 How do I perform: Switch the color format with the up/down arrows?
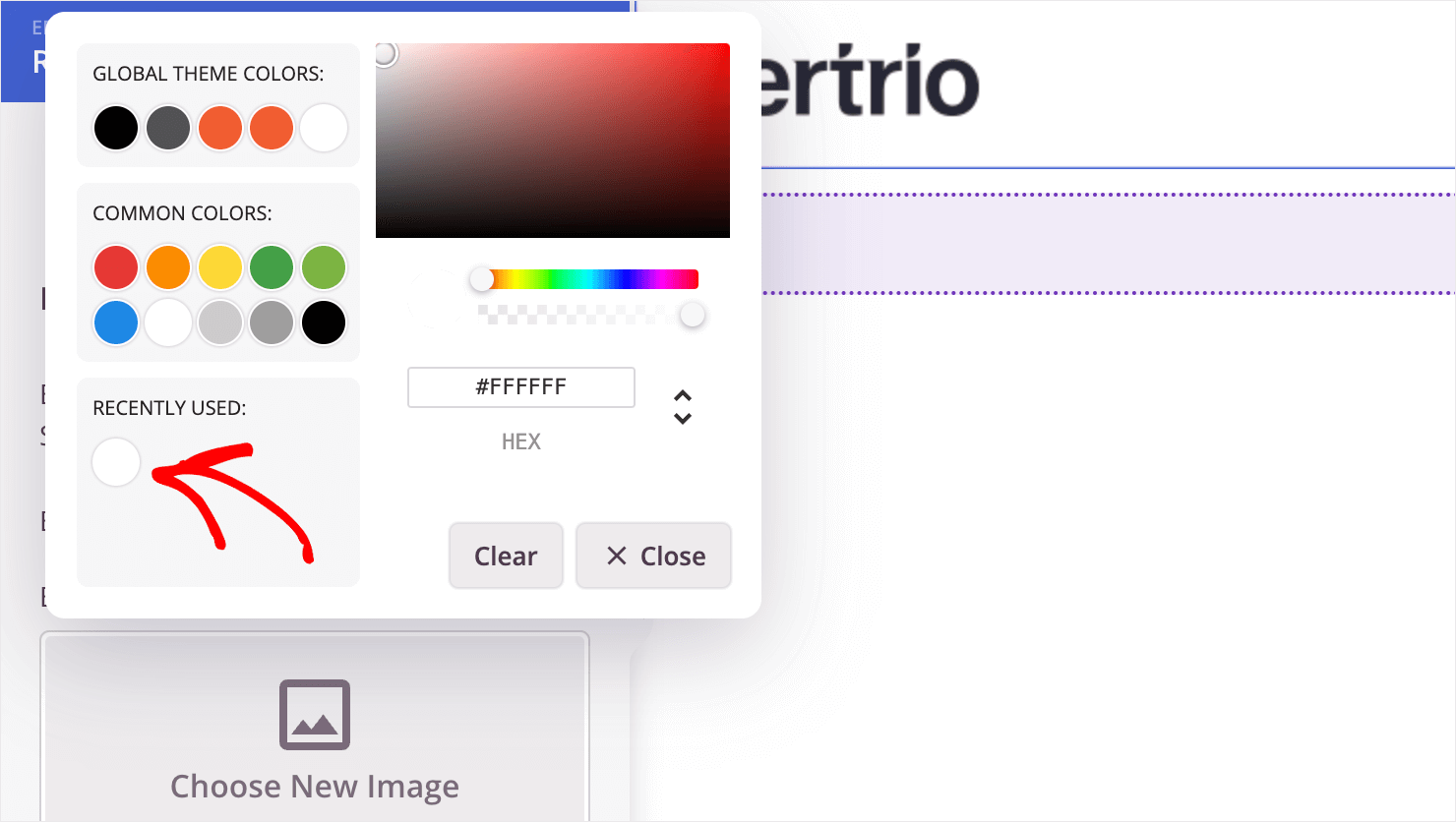(683, 407)
